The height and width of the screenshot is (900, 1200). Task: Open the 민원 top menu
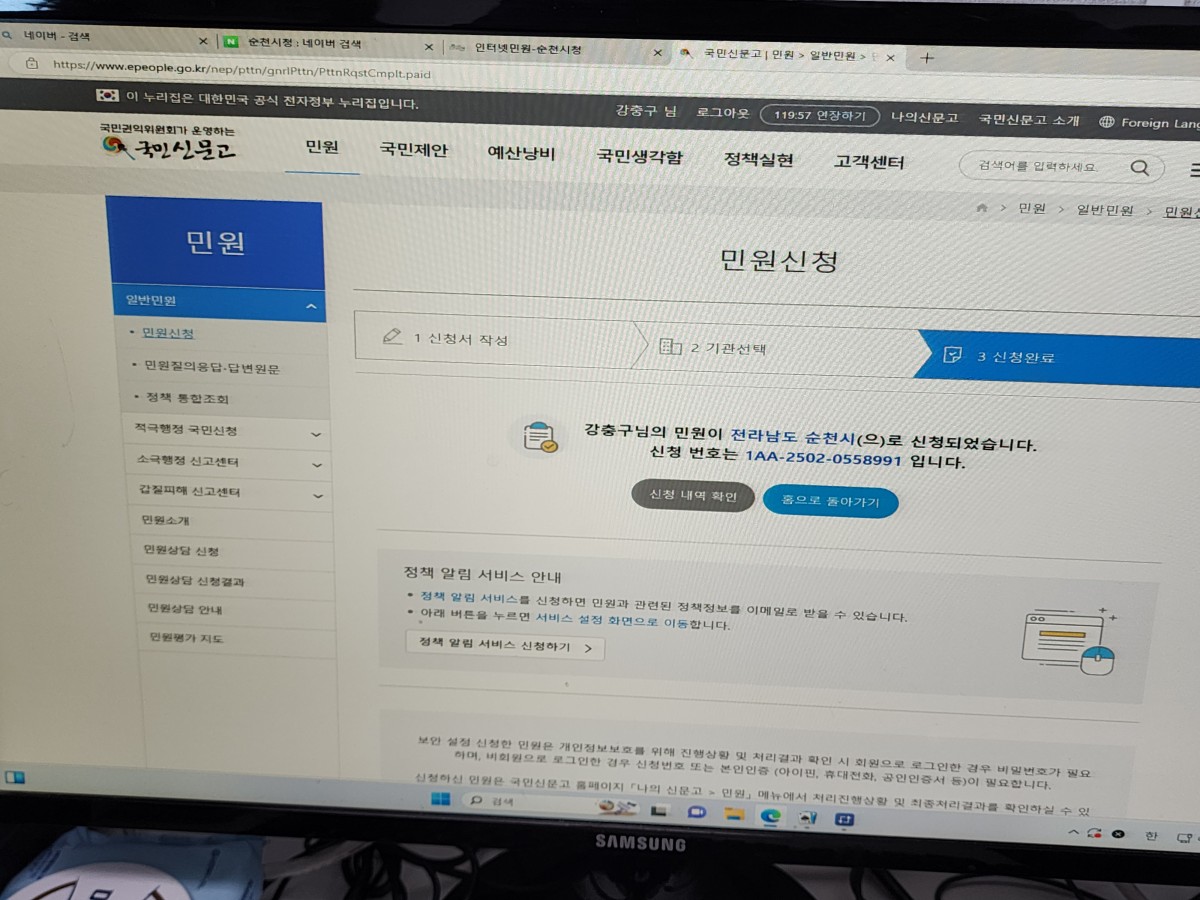[x=322, y=148]
